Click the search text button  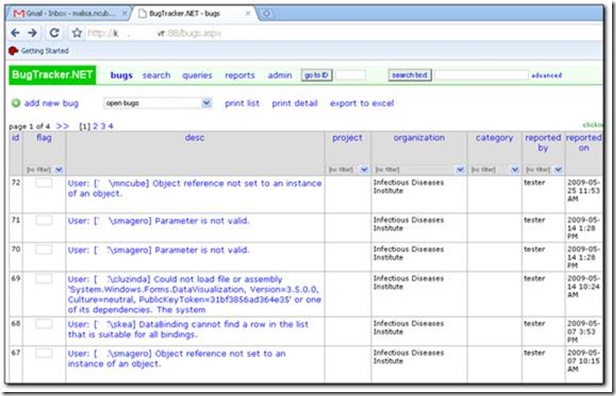410,75
